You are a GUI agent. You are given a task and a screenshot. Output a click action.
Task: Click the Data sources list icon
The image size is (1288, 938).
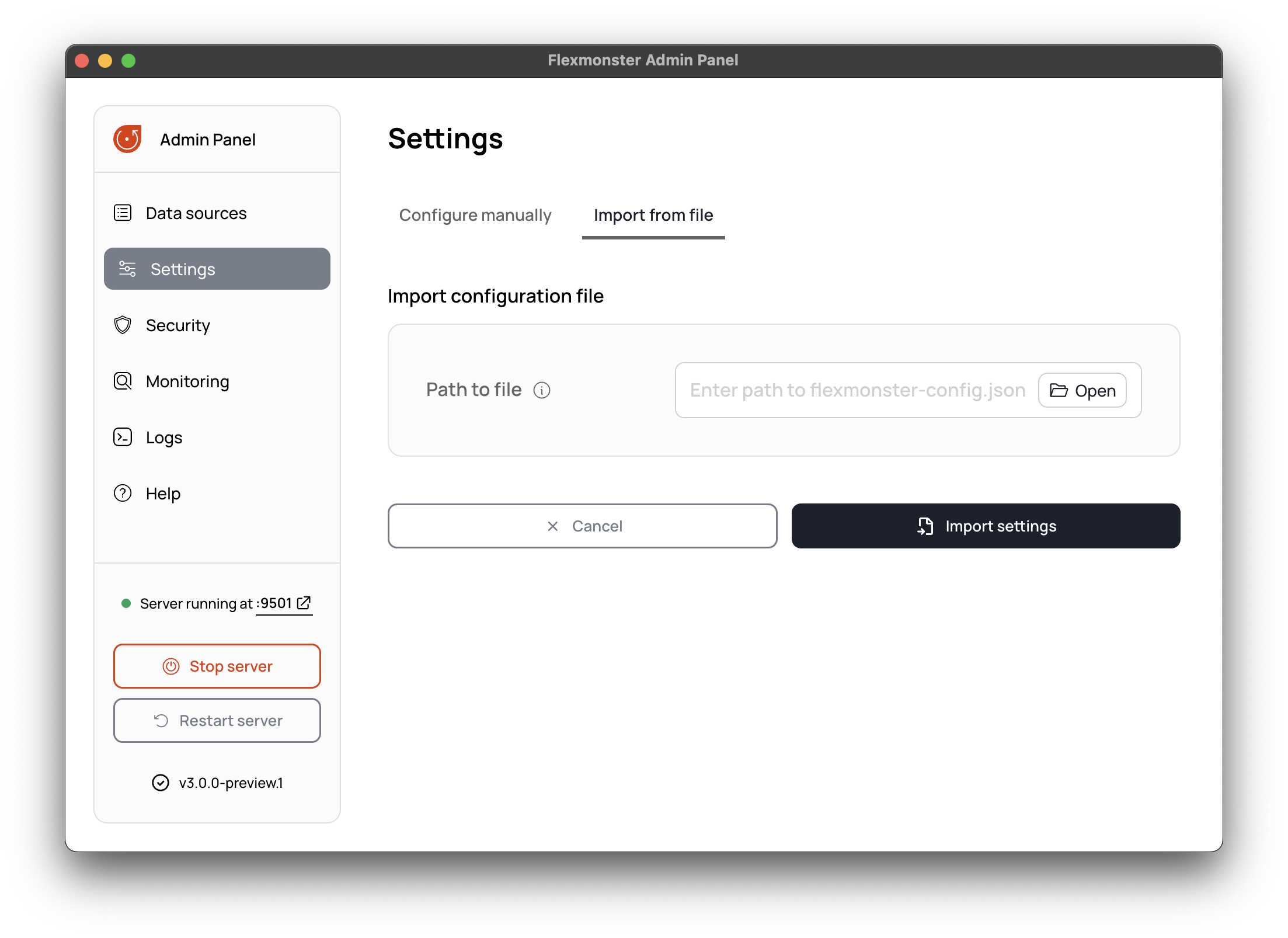[123, 213]
